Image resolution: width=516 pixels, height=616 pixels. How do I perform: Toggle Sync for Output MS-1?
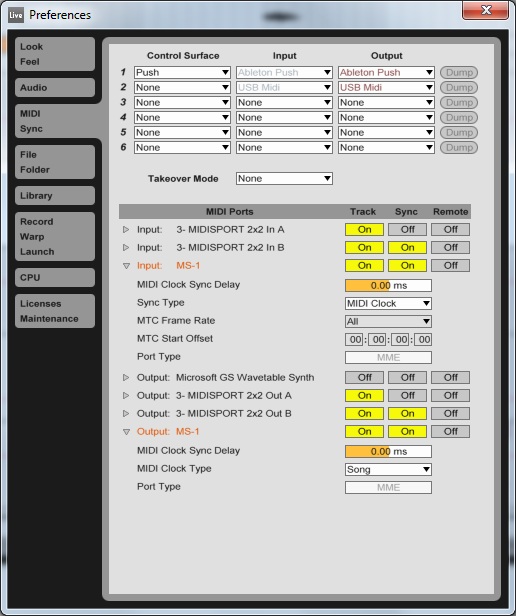pyautogui.click(x=408, y=432)
